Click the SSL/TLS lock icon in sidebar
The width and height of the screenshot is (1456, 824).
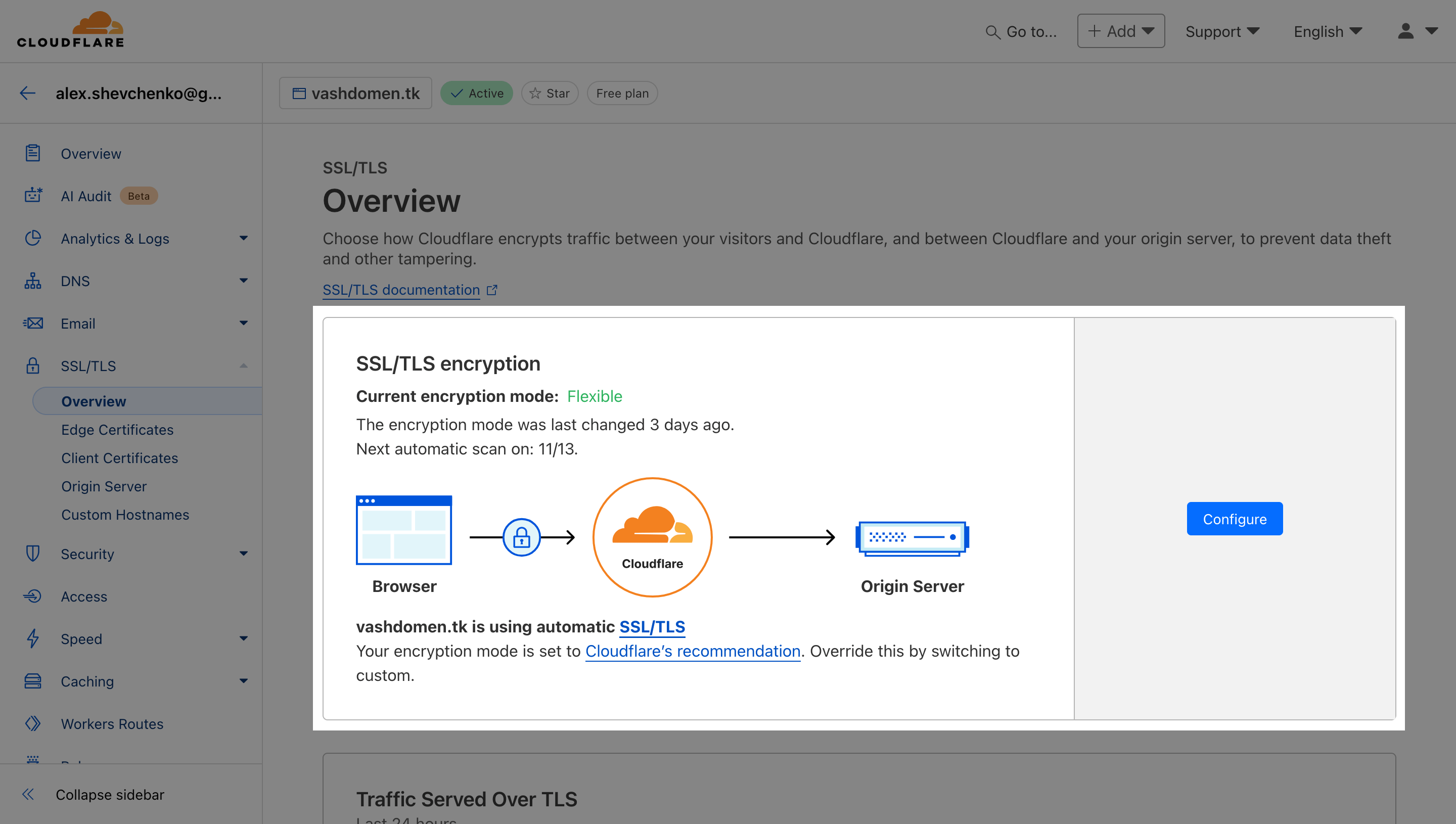point(33,365)
